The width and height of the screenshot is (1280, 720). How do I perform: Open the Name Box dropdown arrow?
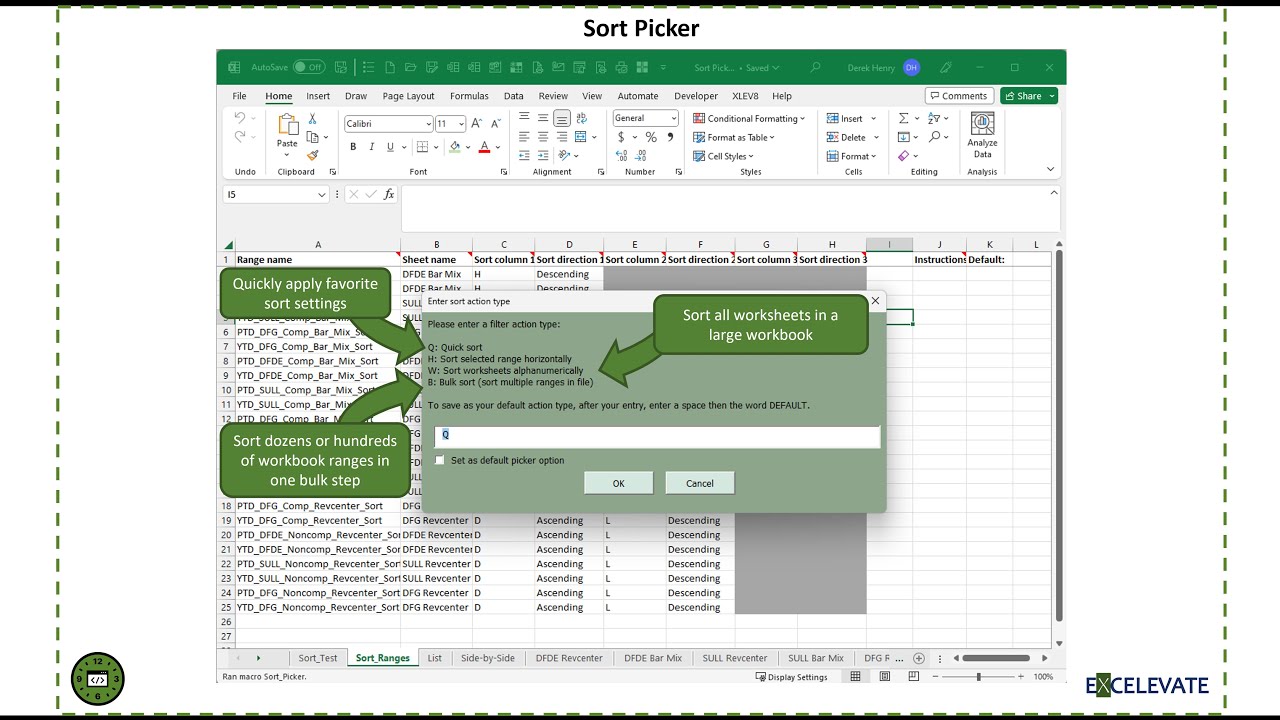pos(321,194)
